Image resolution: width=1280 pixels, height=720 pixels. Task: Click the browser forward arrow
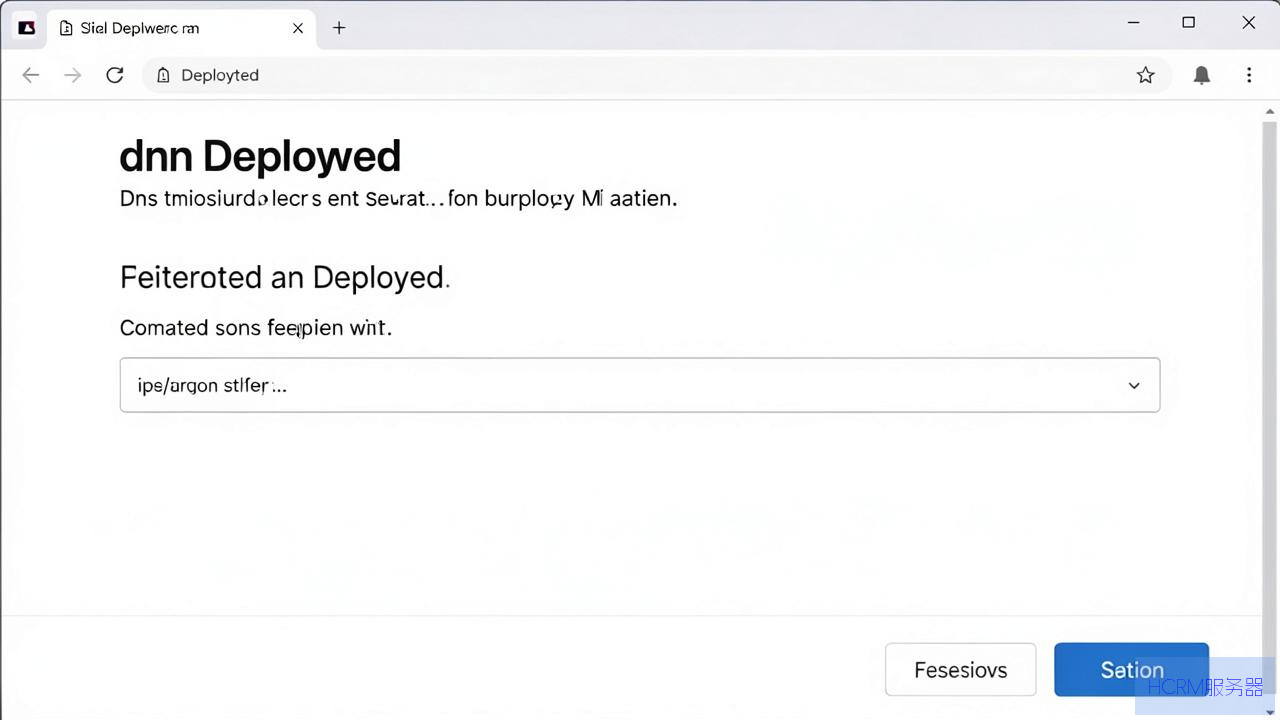click(x=73, y=75)
